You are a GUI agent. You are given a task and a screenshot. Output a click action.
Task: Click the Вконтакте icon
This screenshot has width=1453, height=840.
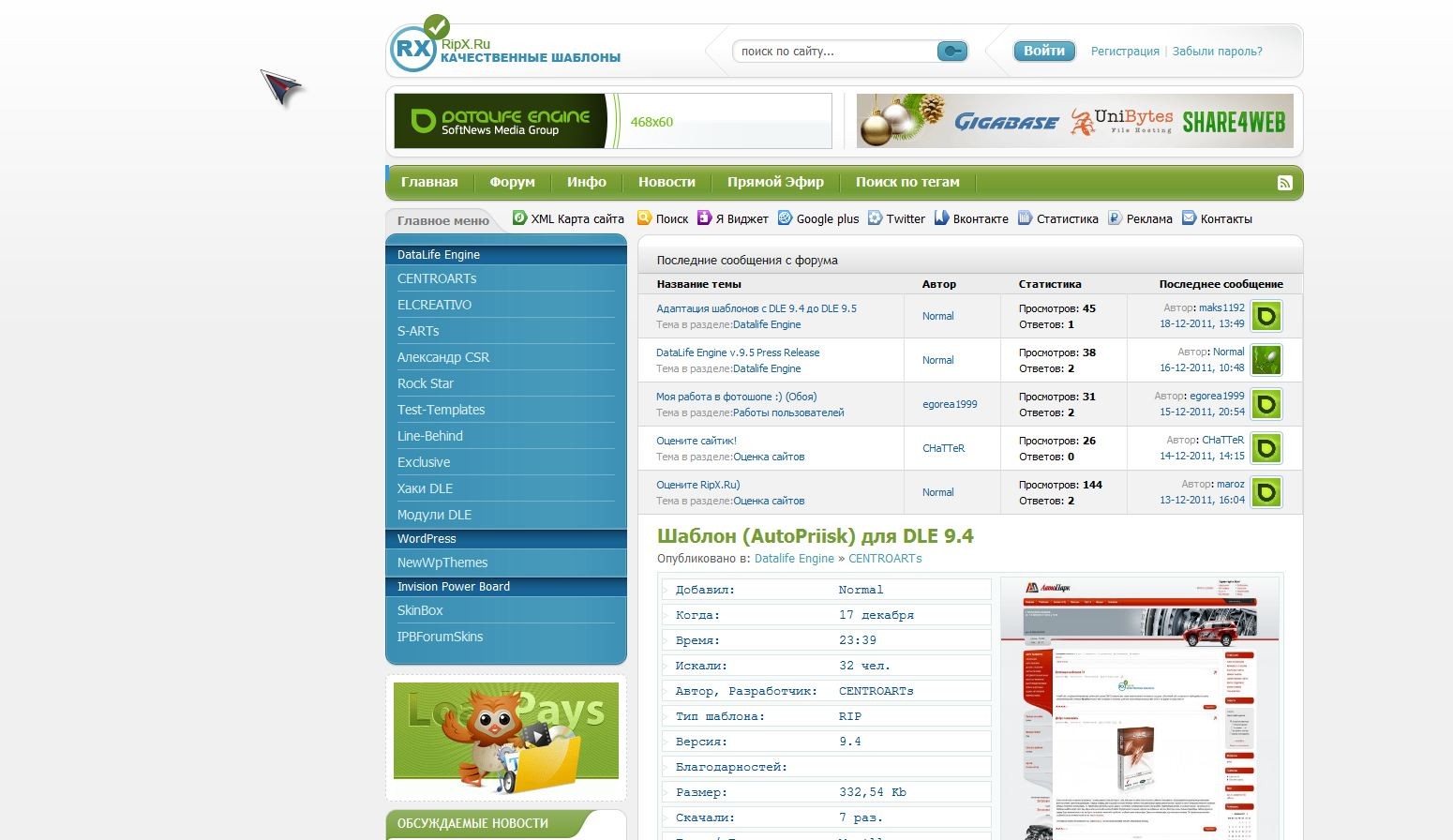[941, 217]
